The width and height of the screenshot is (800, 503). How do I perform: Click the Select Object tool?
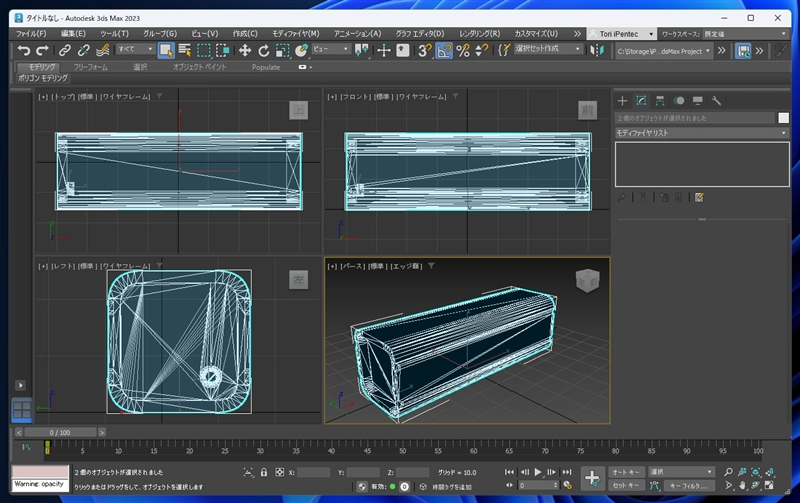click(x=166, y=50)
